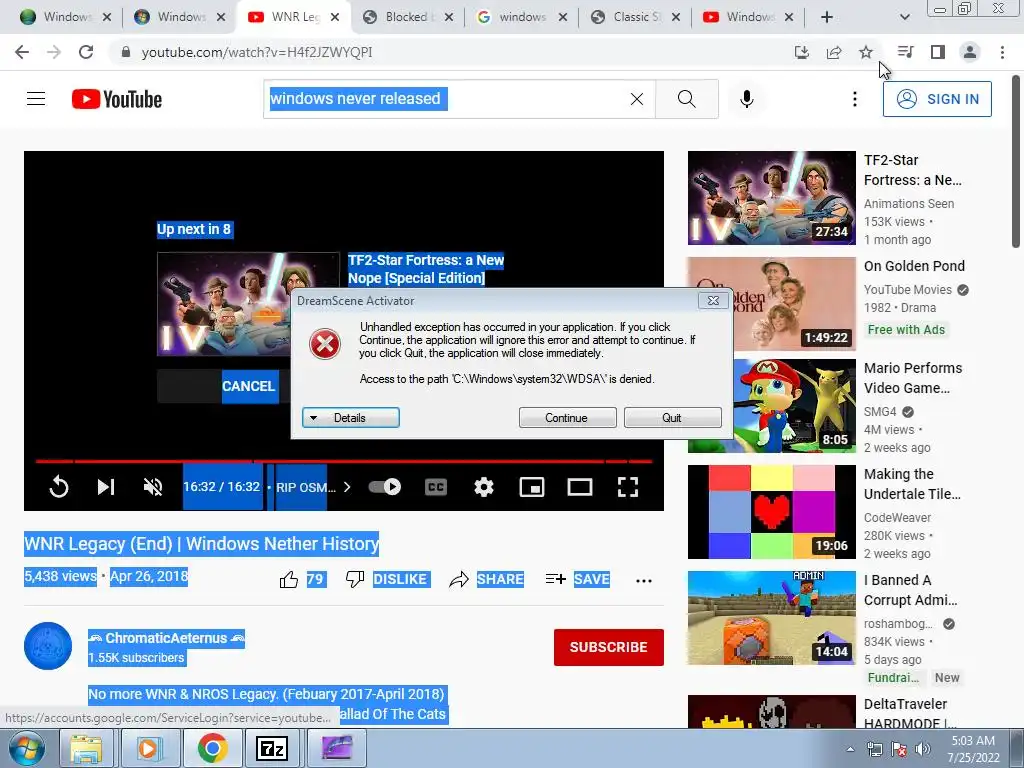Open Windows Explorer from taskbar

tap(86, 748)
